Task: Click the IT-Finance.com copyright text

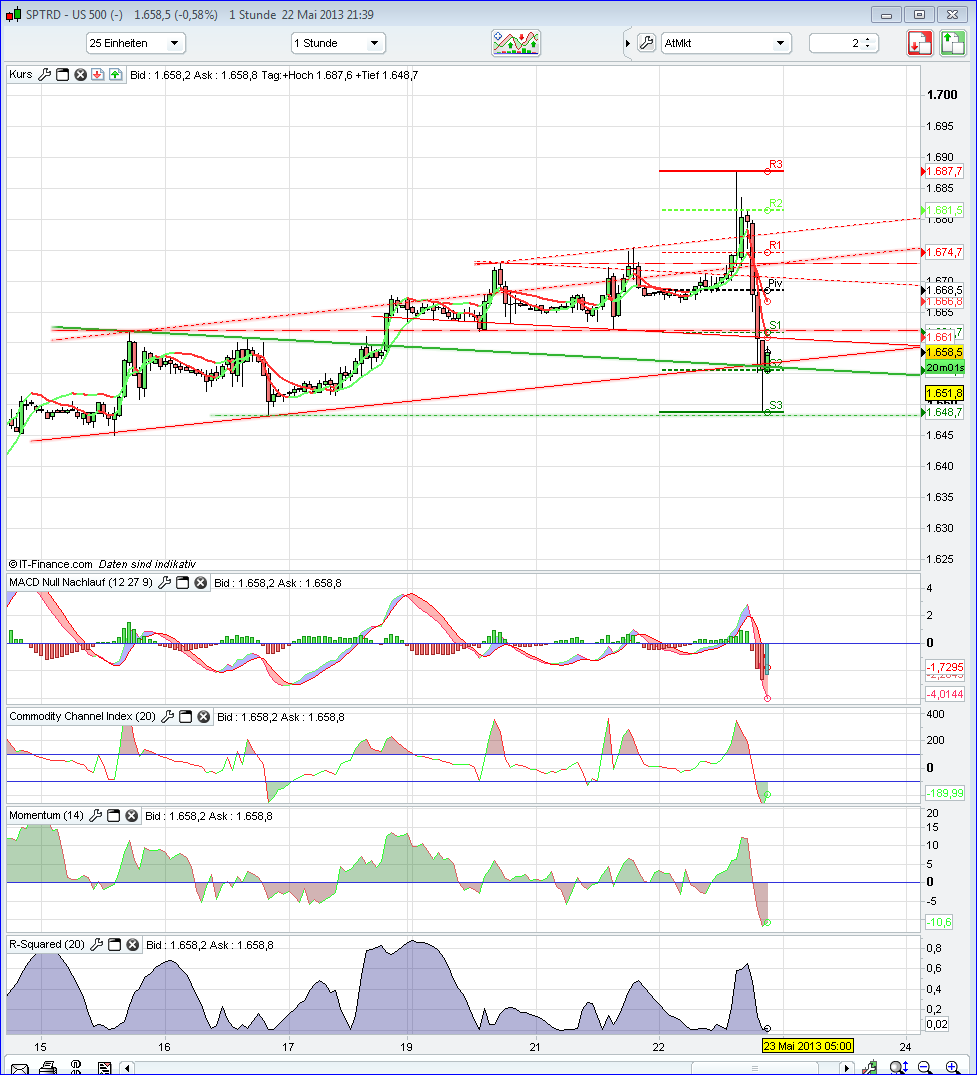Action: (50, 564)
